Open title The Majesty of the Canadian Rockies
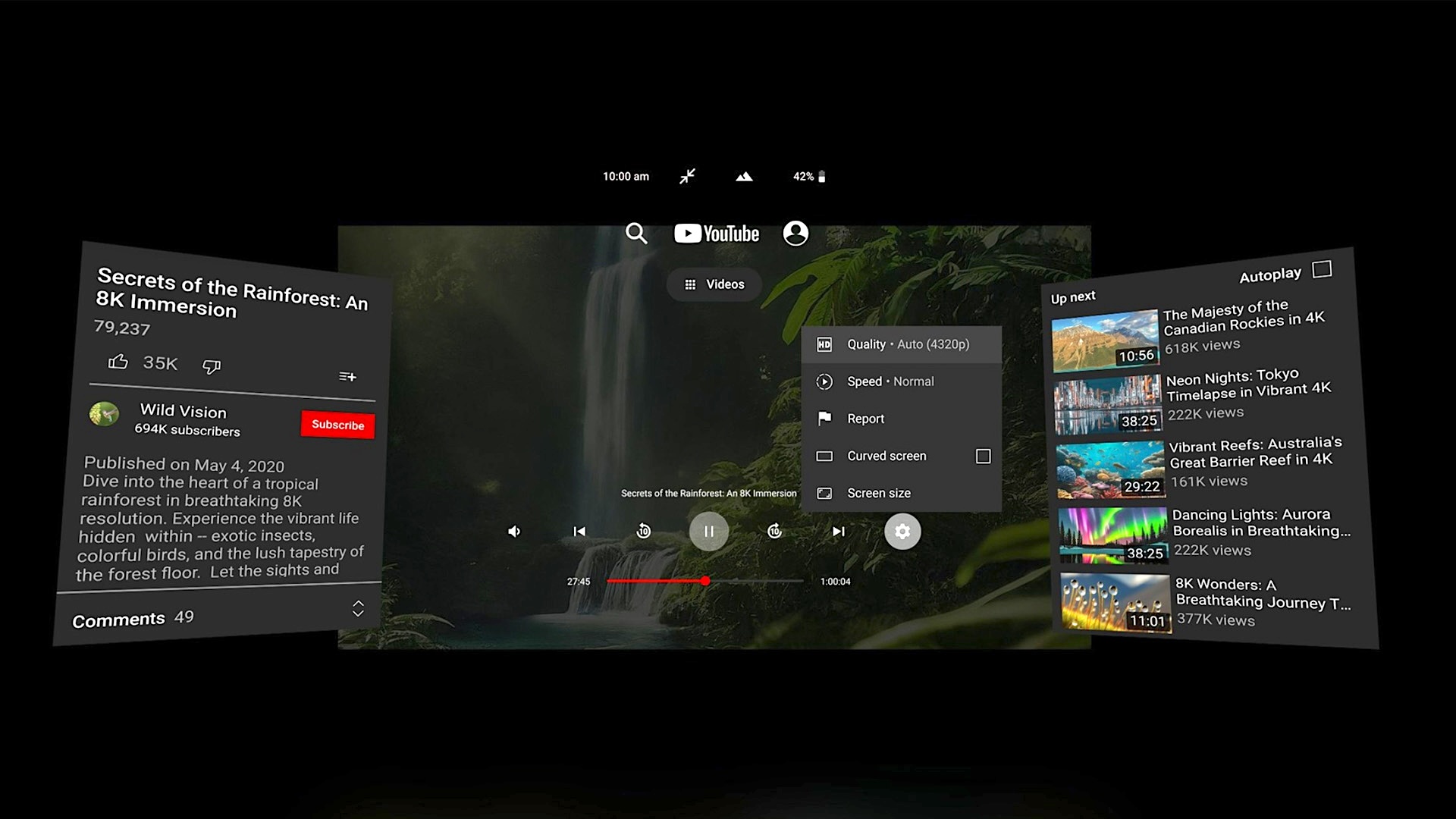The height and width of the screenshot is (819, 1456). coord(1244,317)
